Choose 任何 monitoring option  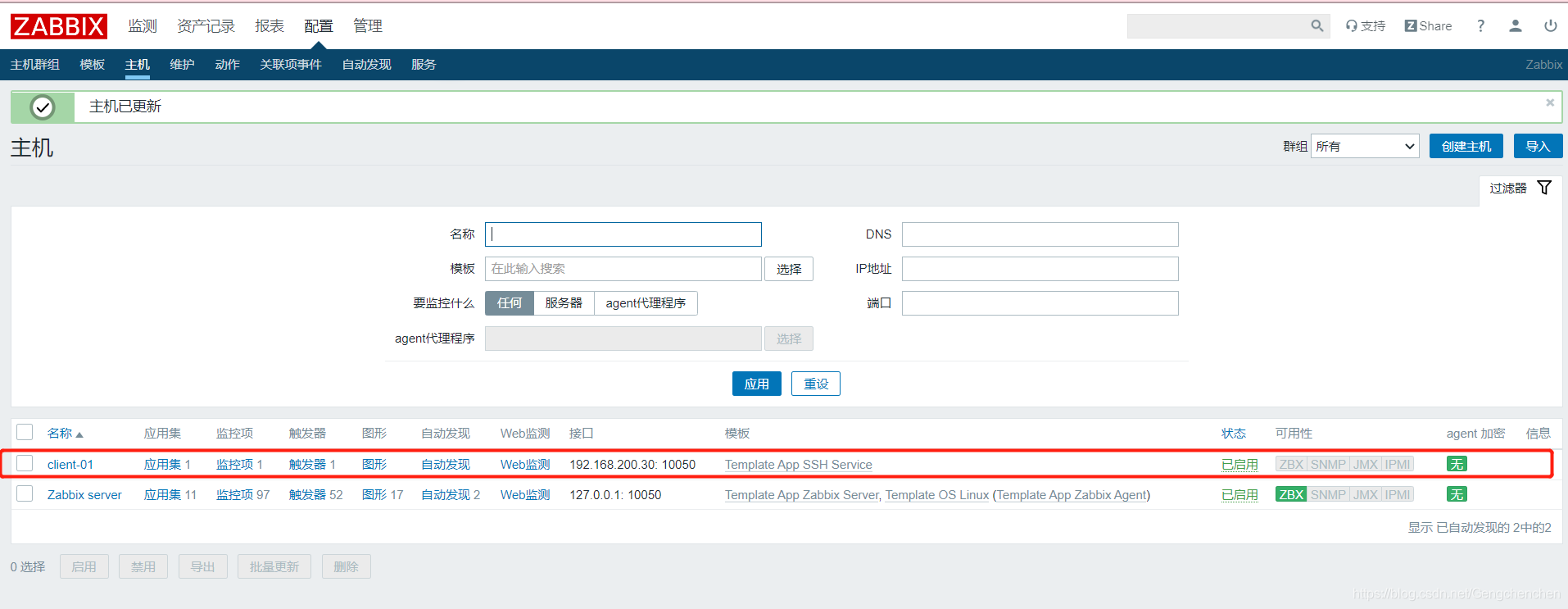pyautogui.click(x=510, y=303)
